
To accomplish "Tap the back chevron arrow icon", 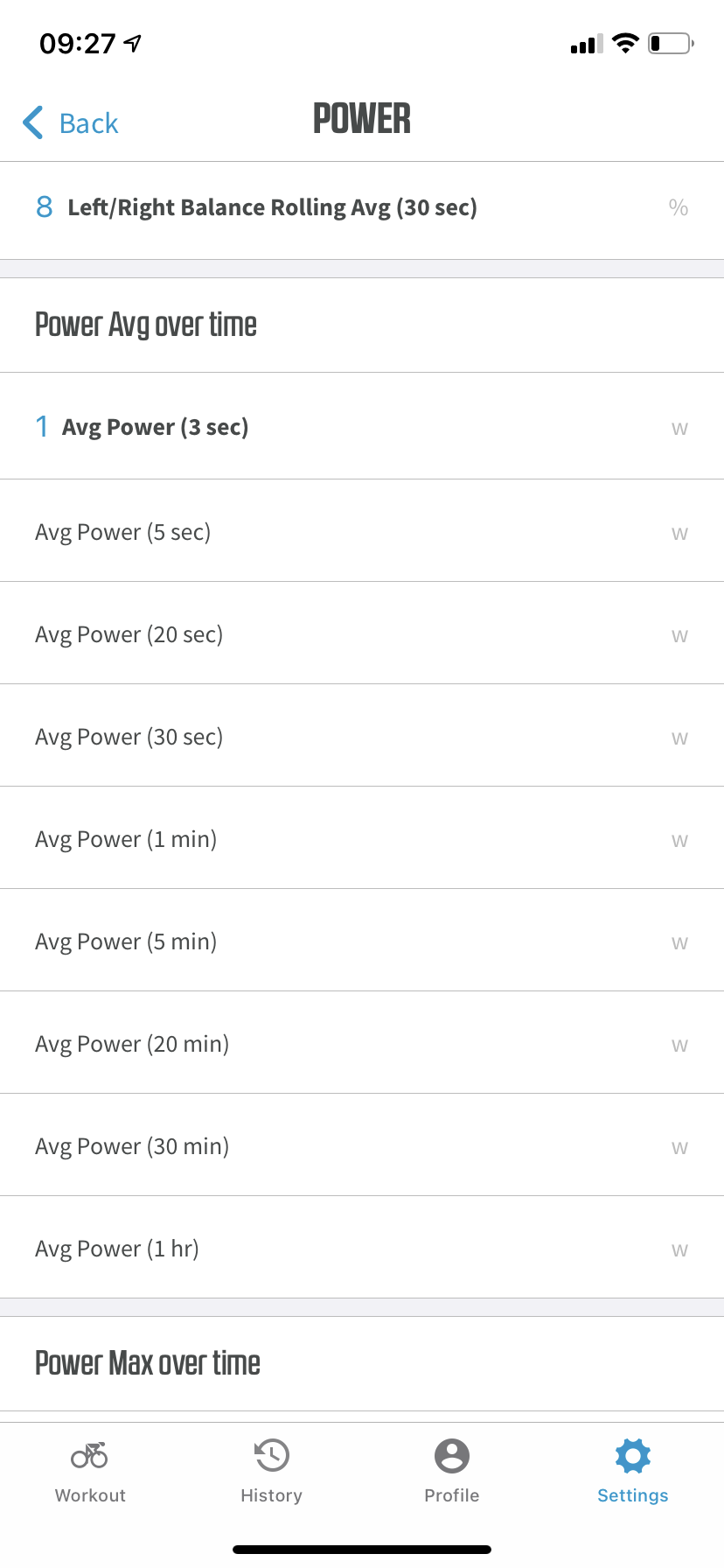I will pyautogui.click(x=33, y=122).
